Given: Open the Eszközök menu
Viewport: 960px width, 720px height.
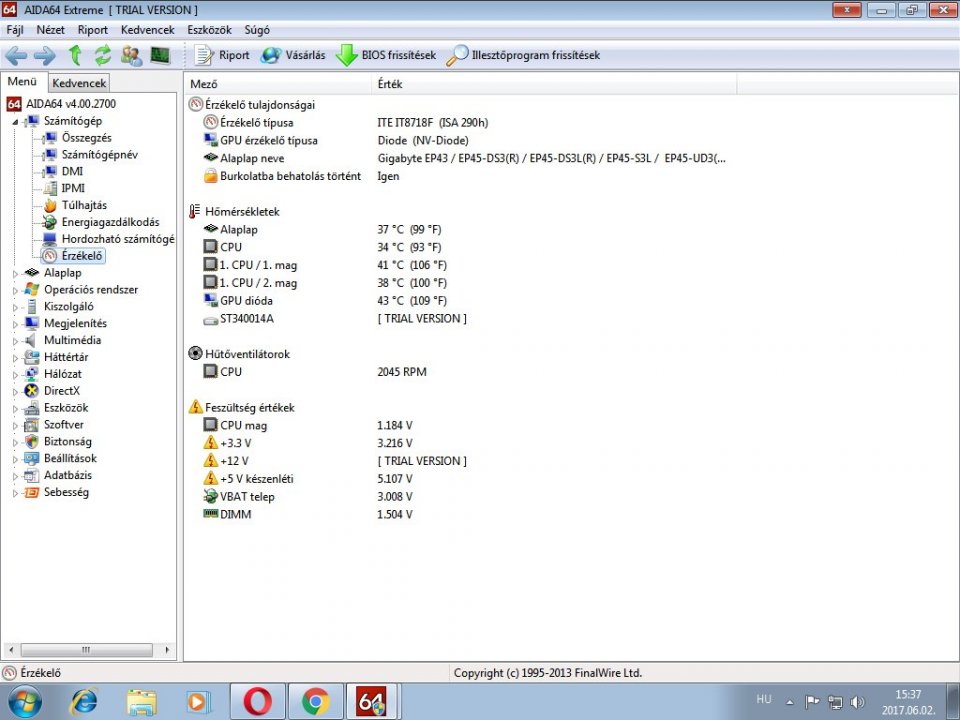Looking at the screenshot, I should point(209,29).
